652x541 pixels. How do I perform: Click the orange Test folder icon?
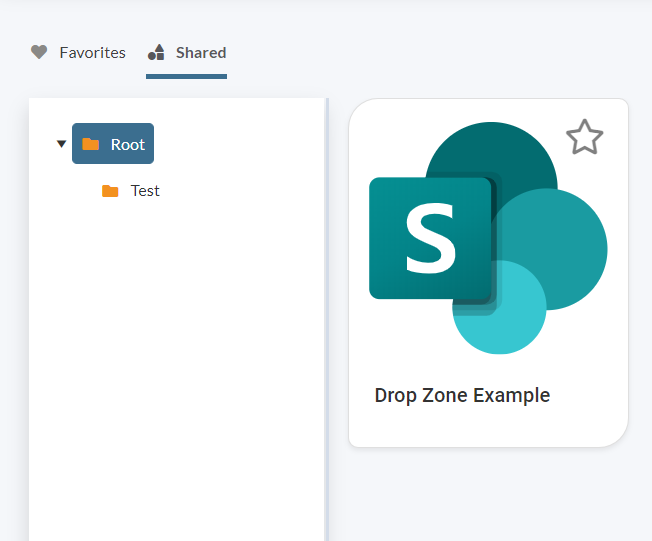click(x=110, y=191)
